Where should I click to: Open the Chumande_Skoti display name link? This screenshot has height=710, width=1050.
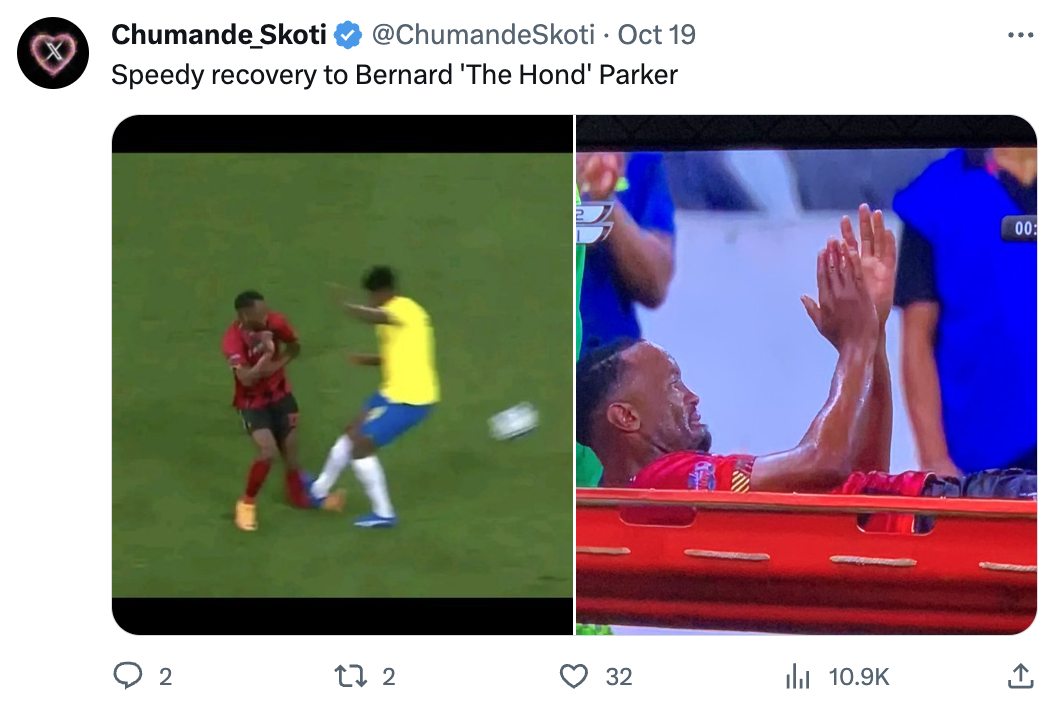coord(219,35)
